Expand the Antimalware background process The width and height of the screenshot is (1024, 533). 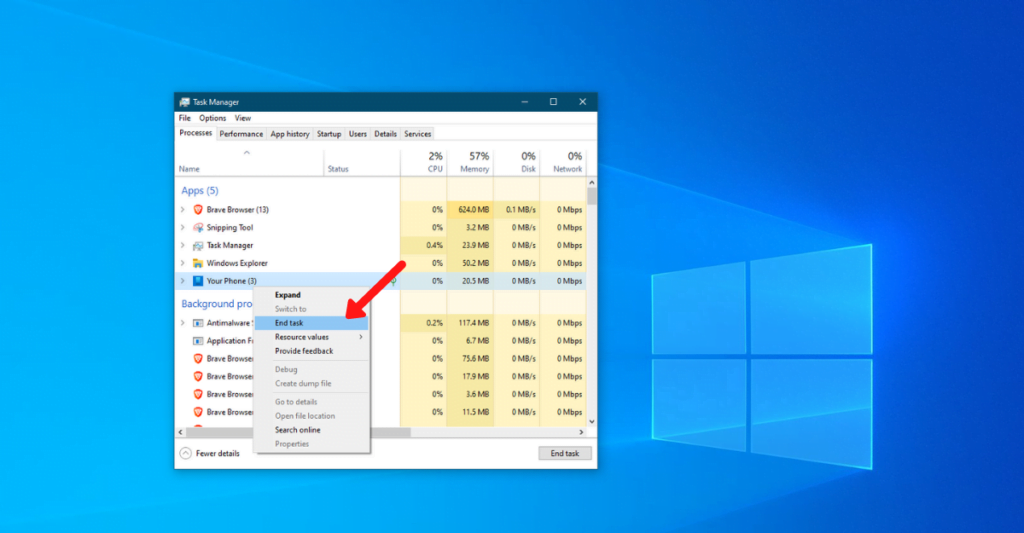coord(183,323)
